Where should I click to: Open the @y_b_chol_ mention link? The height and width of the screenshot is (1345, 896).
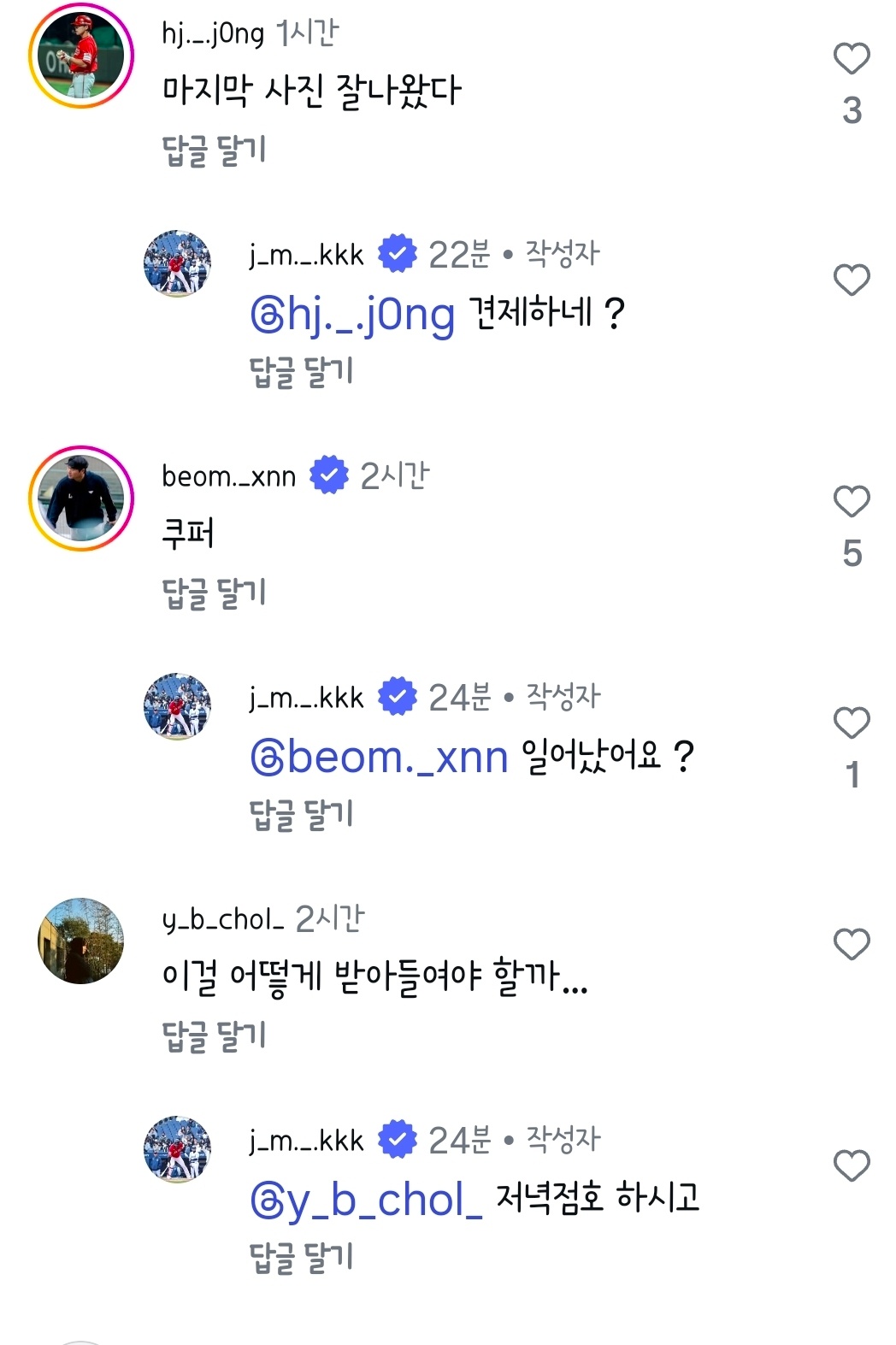point(366,1200)
